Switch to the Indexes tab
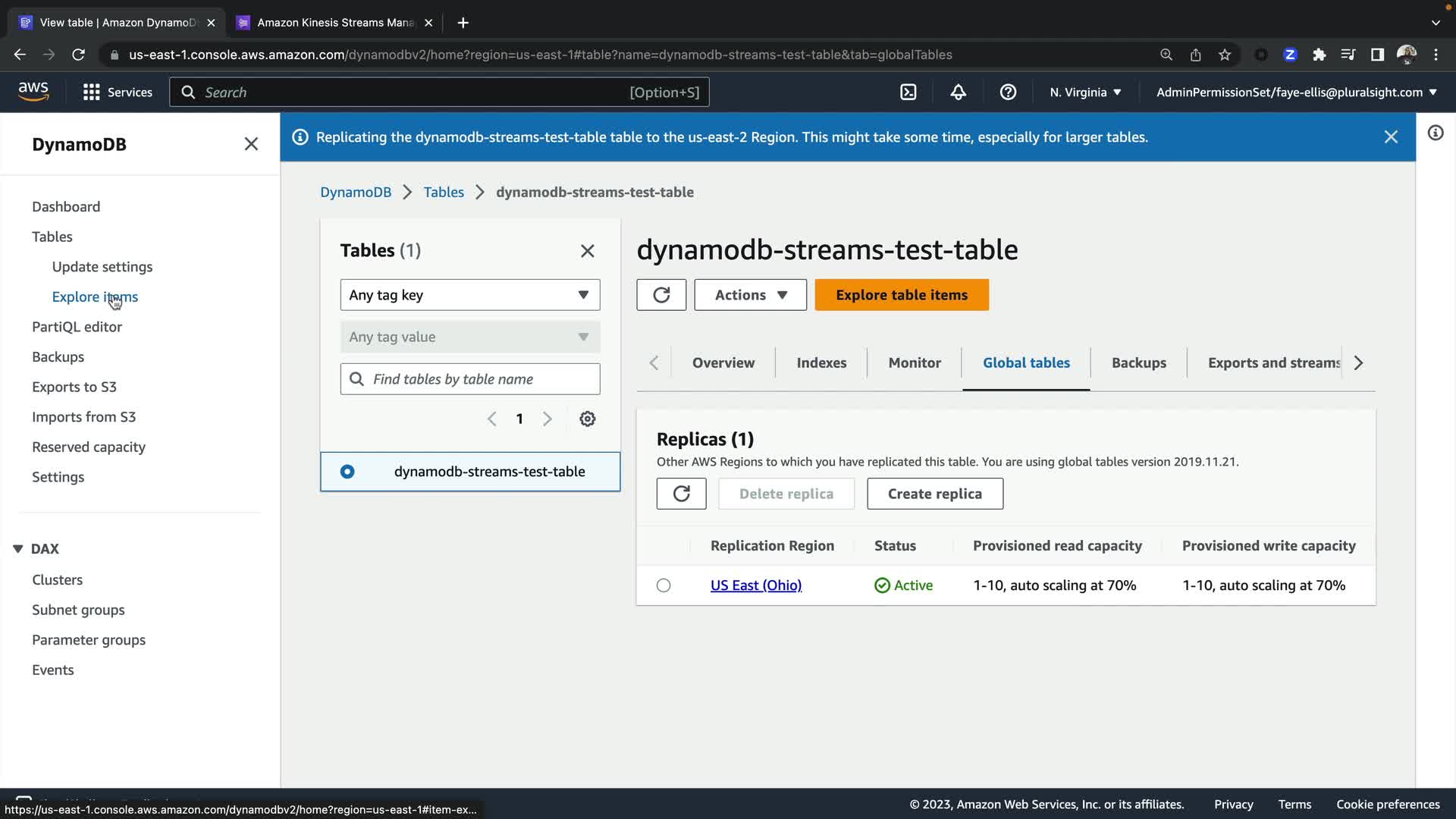Viewport: 1456px width, 819px height. (821, 362)
